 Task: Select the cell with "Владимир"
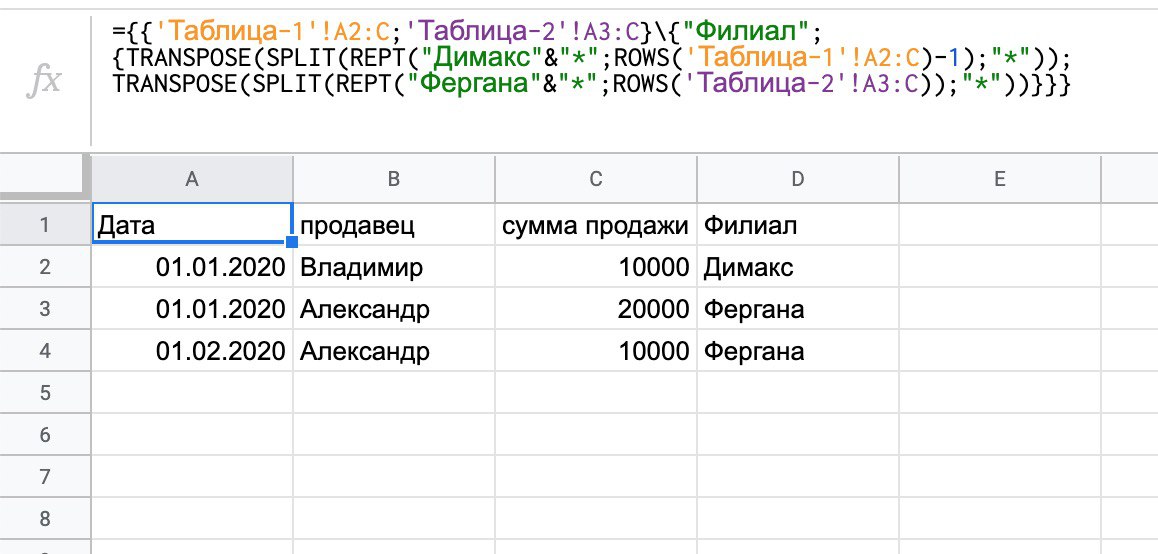coord(394,267)
